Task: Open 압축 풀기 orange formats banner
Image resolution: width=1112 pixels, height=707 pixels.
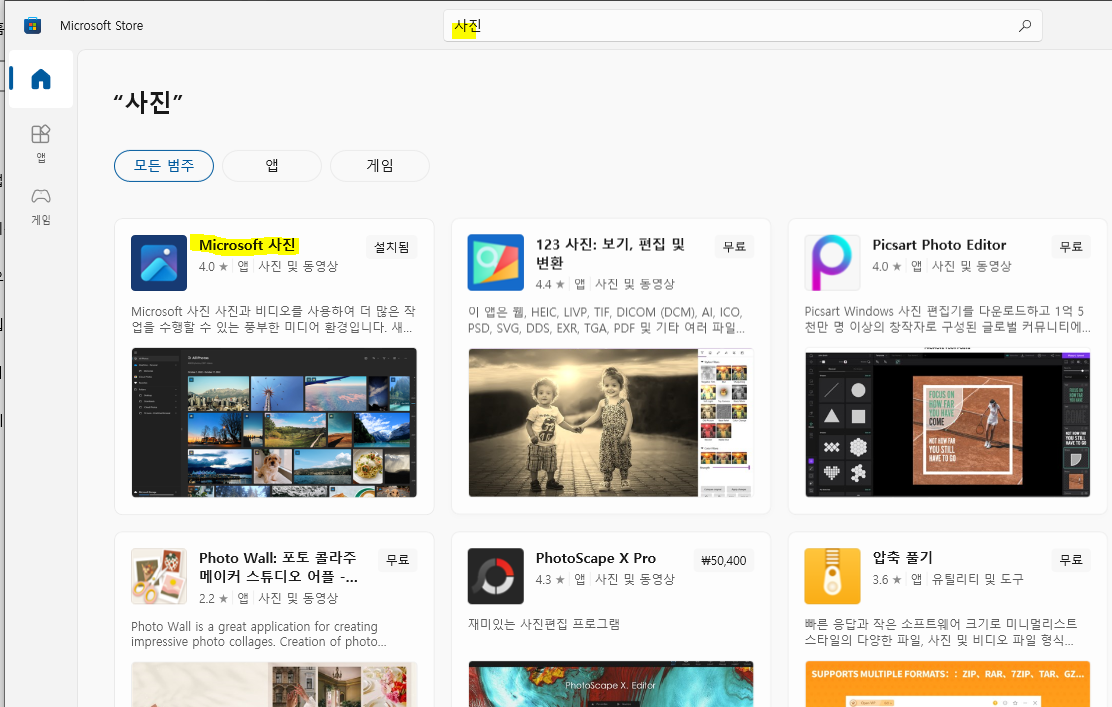Action: tap(947, 684)
